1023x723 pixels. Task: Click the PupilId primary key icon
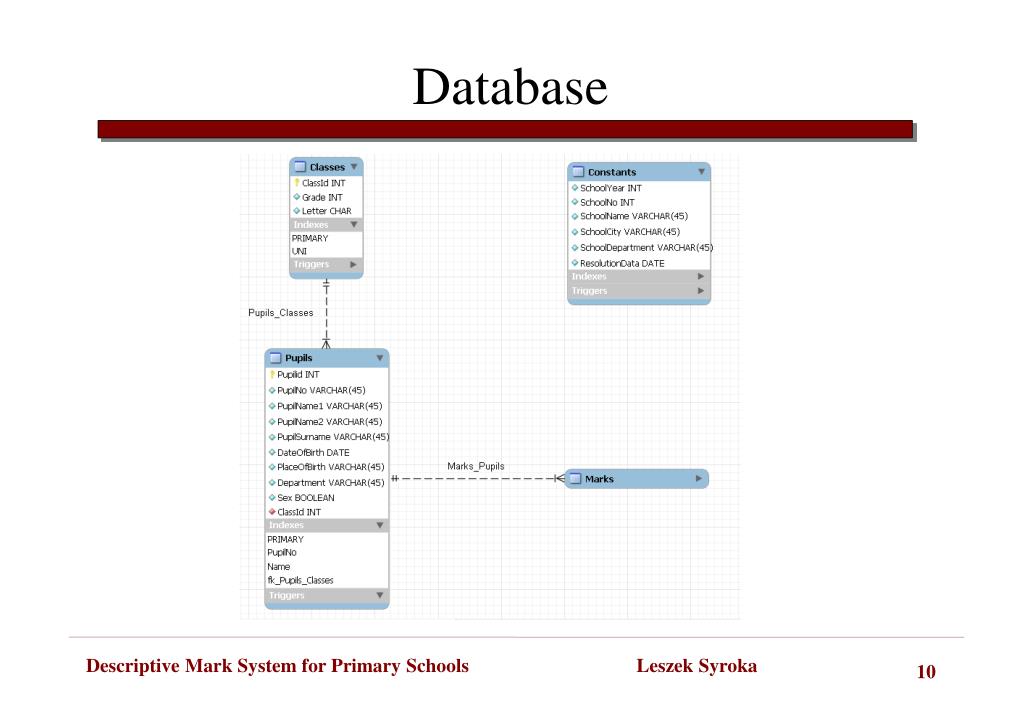(x=272, y=375)
